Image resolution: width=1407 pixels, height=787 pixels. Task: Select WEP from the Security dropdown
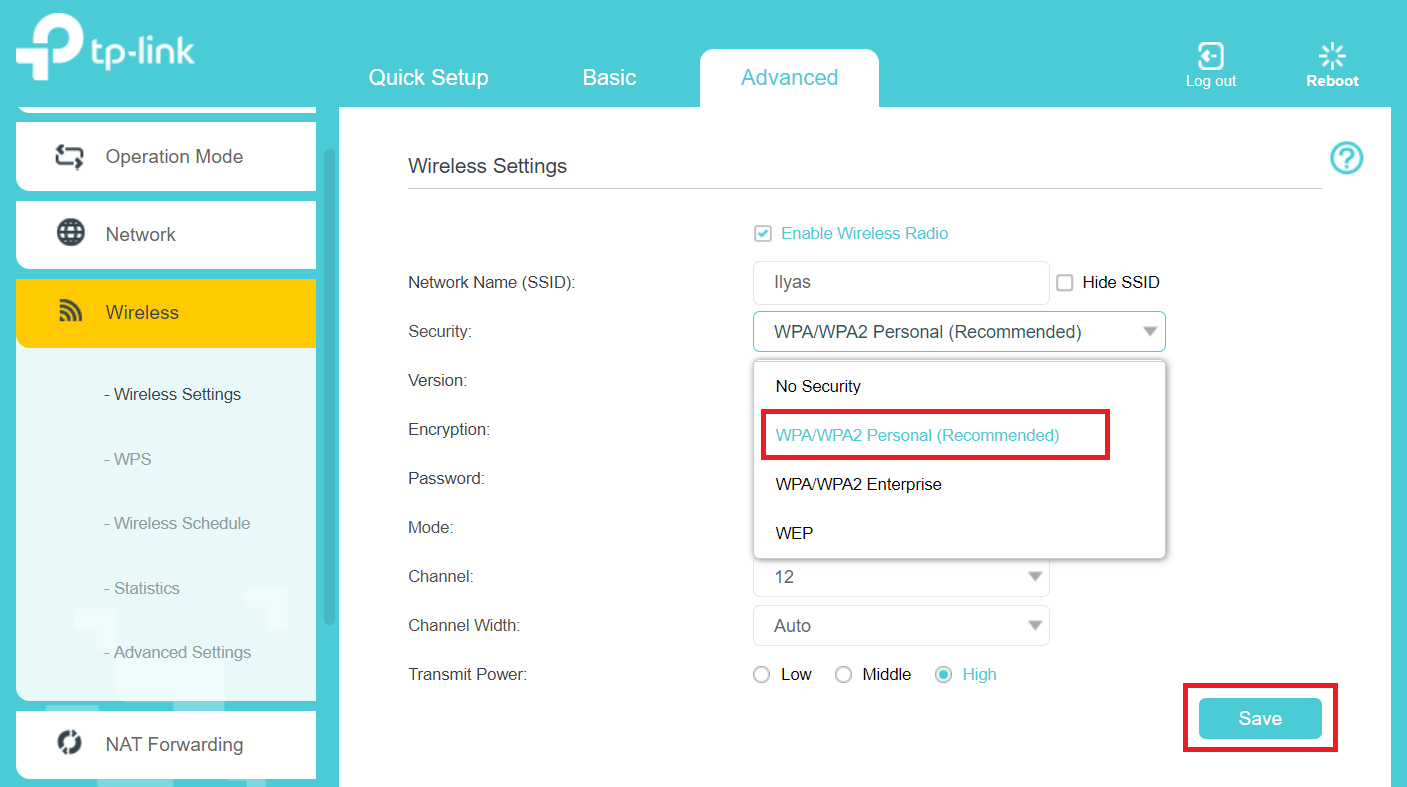click(x=794, y=532)
